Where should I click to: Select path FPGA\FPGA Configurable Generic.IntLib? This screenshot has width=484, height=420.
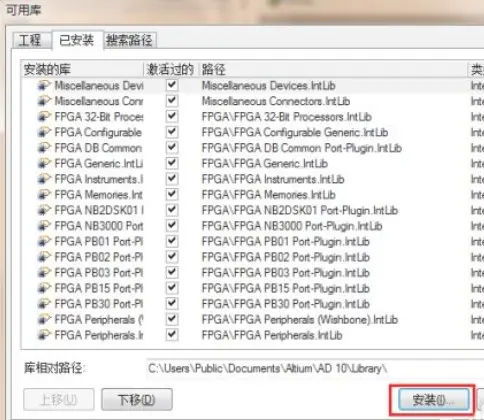(x=295, y=132)
